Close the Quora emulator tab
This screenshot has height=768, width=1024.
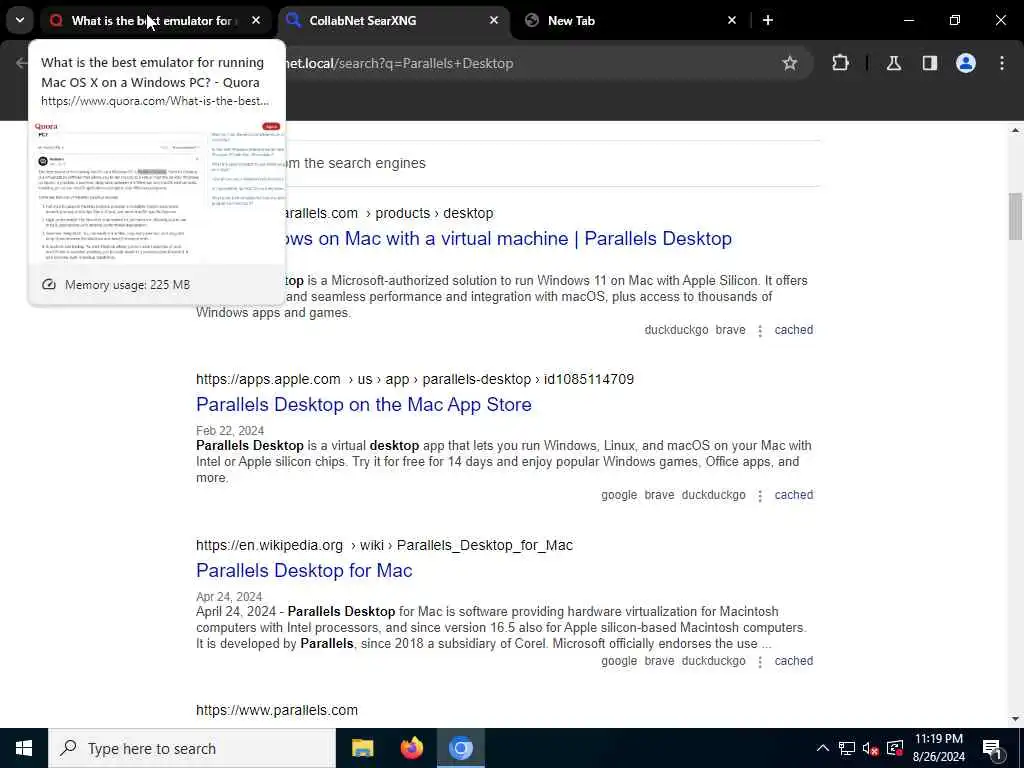pos(256,21)
